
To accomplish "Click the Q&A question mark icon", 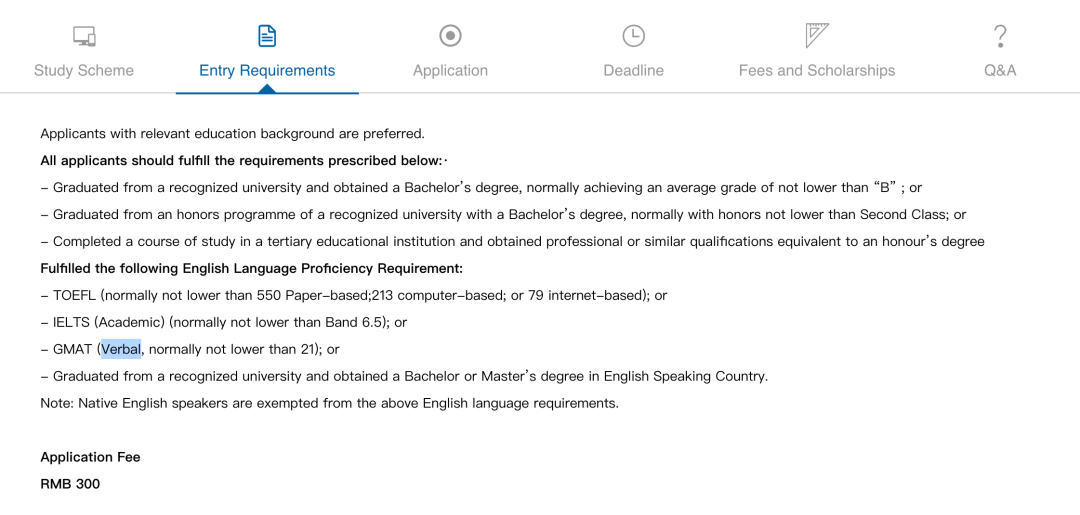I will [x=1000, y=36].
